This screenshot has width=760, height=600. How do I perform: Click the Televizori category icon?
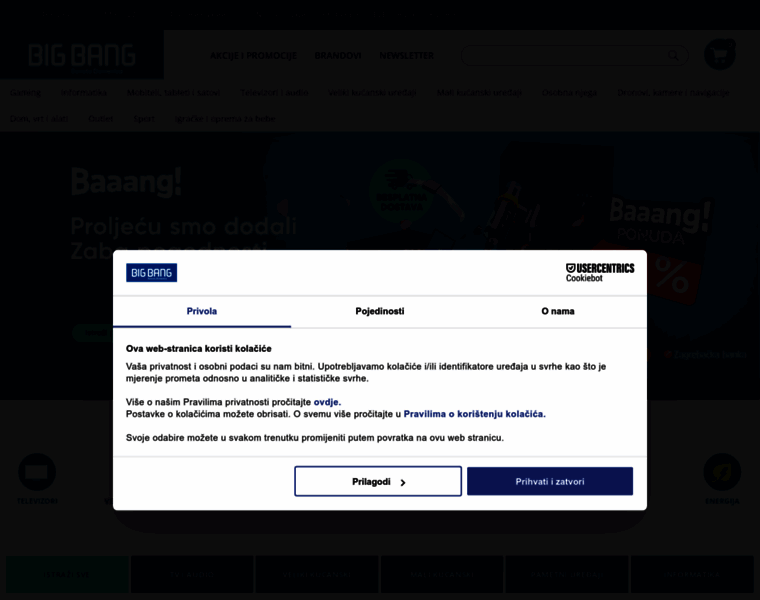point(37,472)
